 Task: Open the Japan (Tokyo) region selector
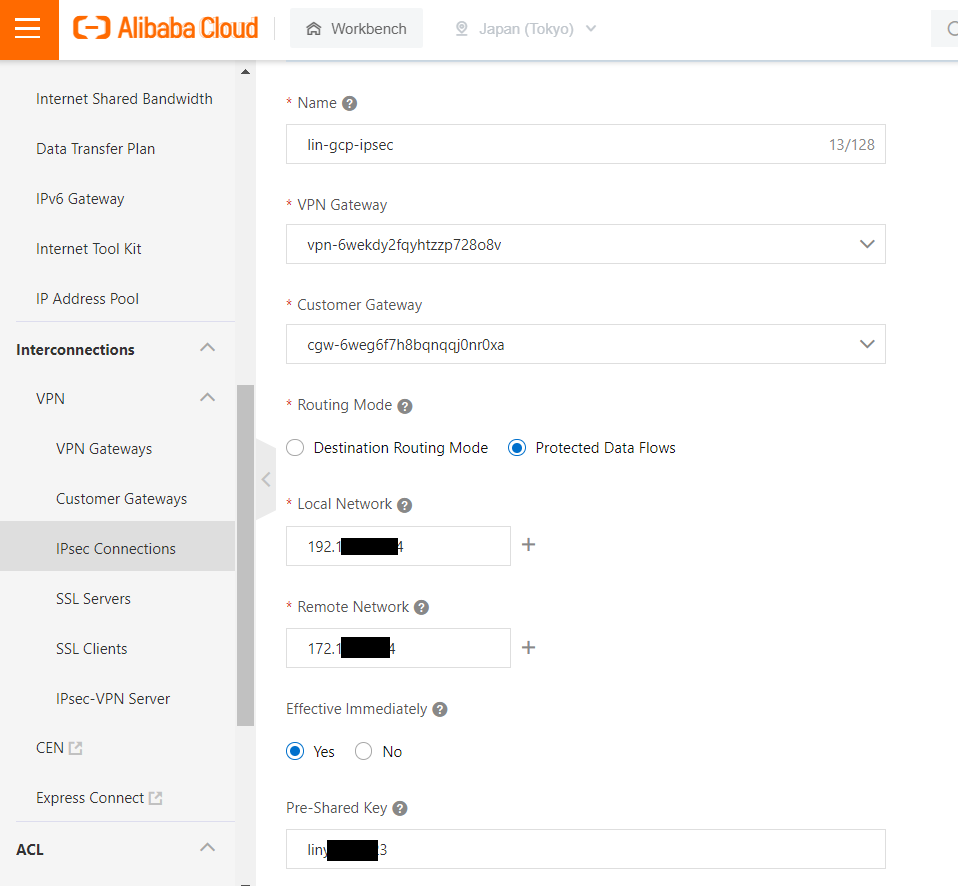(x=525, y=29)
